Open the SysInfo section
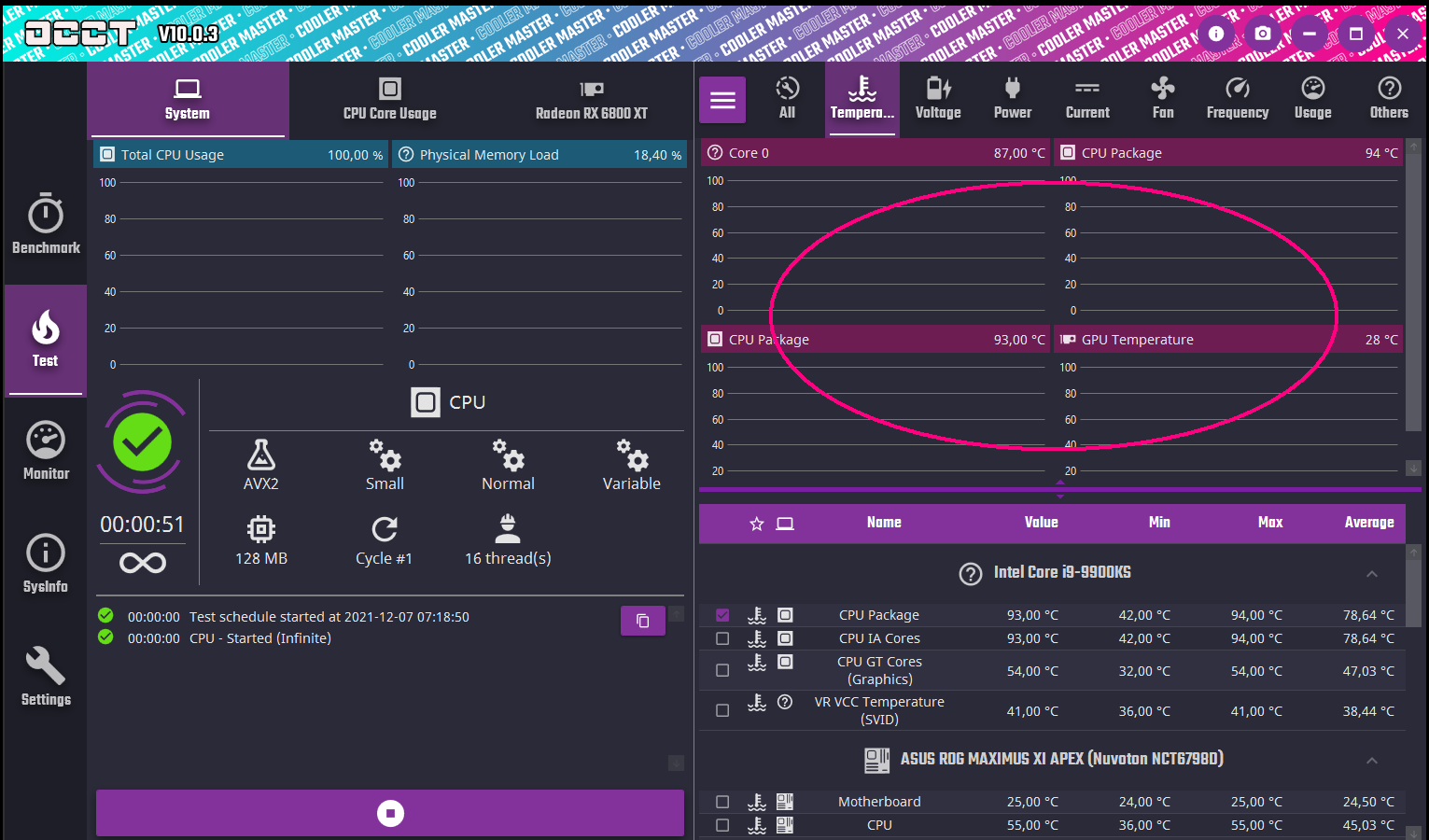Screen dimensions: 1429x840 pyautogui.click(x=46, y=564)
